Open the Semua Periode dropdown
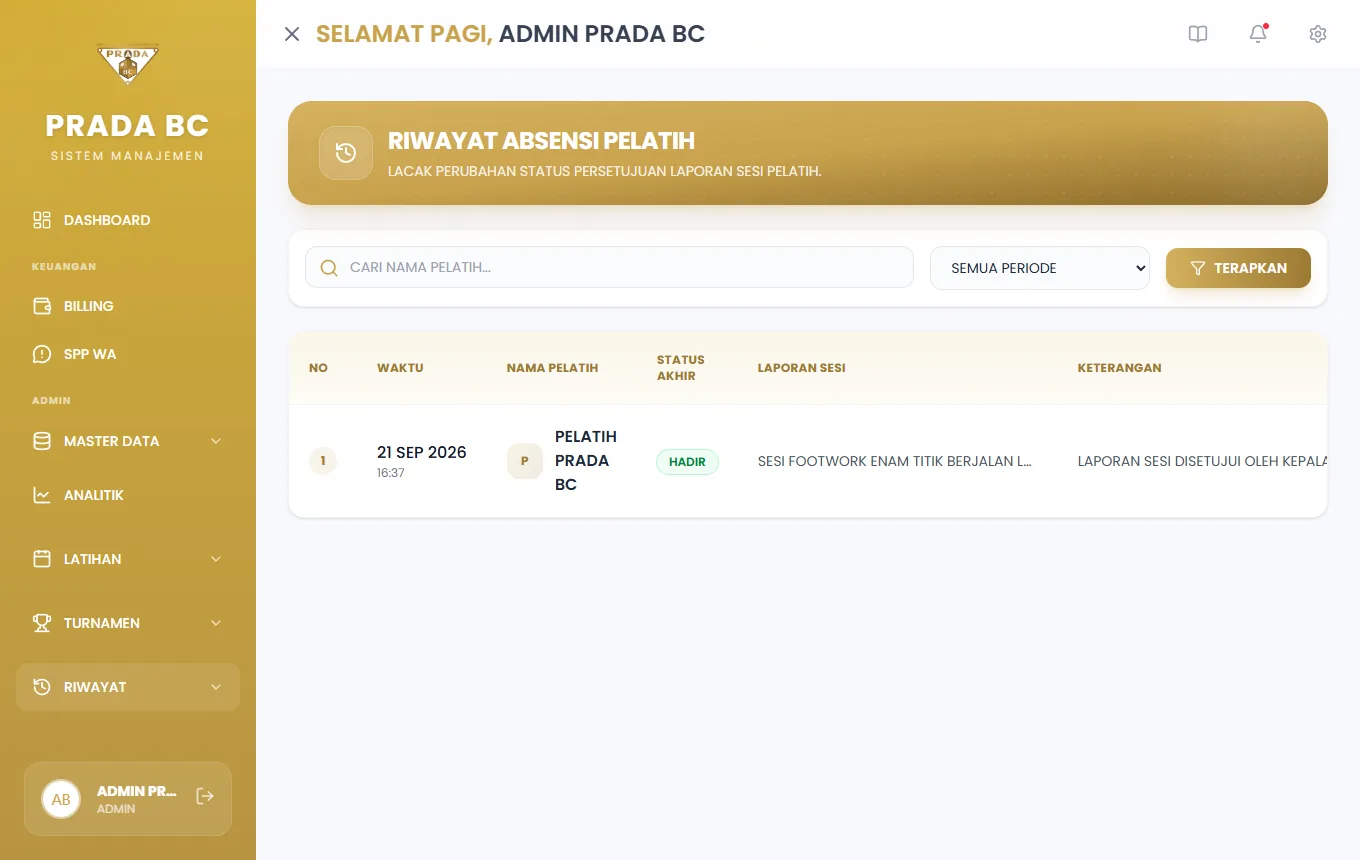 click(x=1040, y=268)
